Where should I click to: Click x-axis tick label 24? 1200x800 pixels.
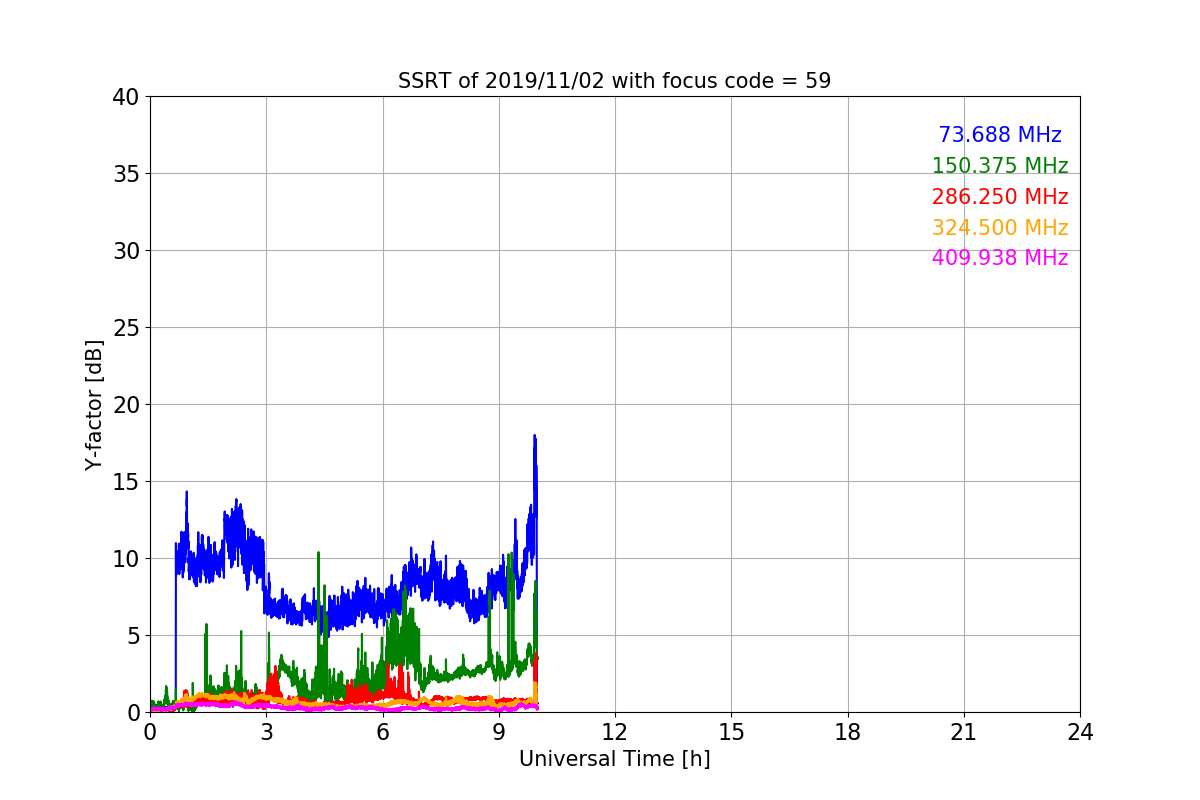tap(1080, 732)
